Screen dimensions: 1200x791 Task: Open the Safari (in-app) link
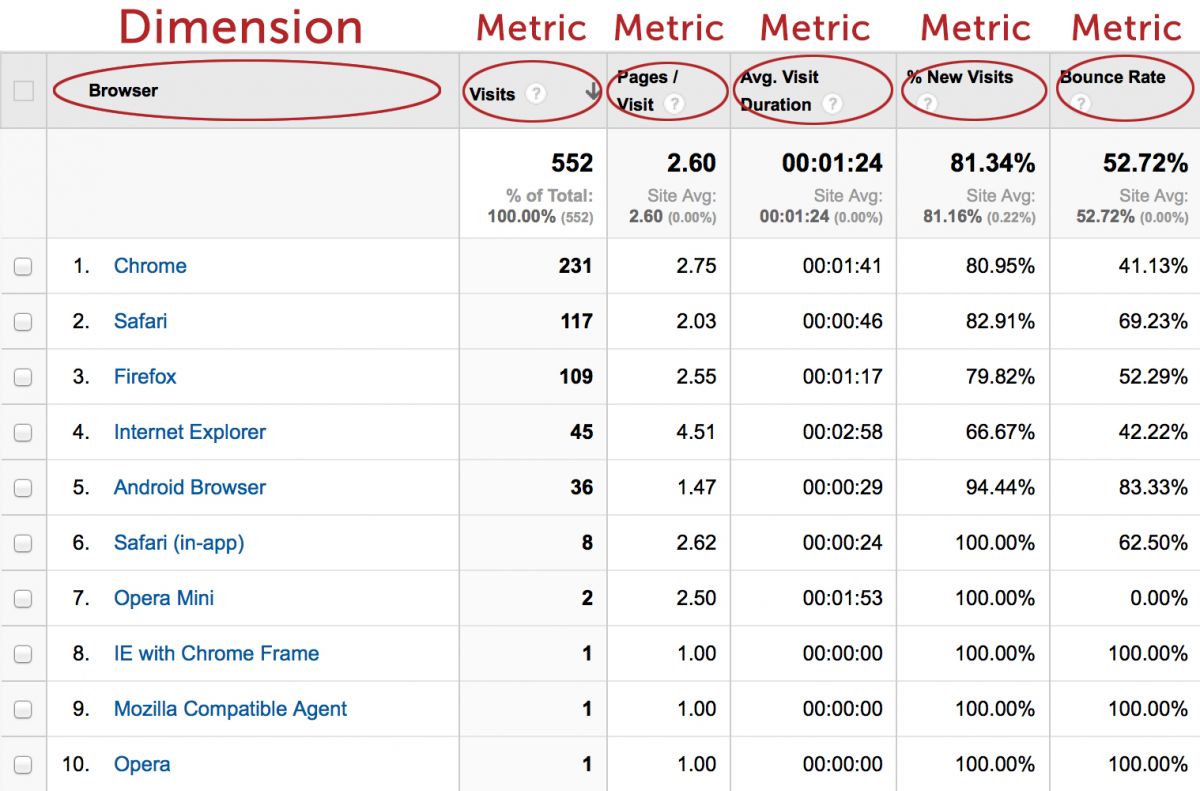179,543
